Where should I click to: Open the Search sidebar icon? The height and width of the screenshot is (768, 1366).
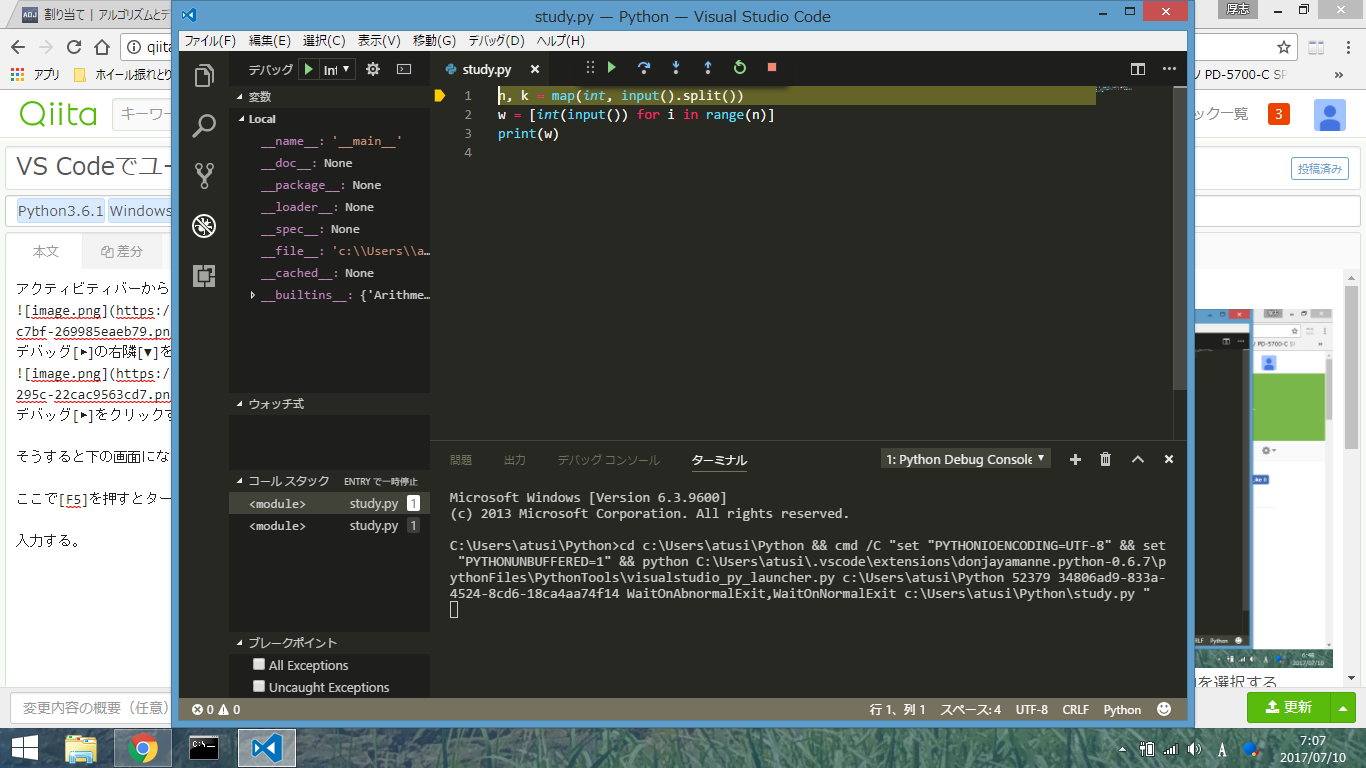coord(203,126)
